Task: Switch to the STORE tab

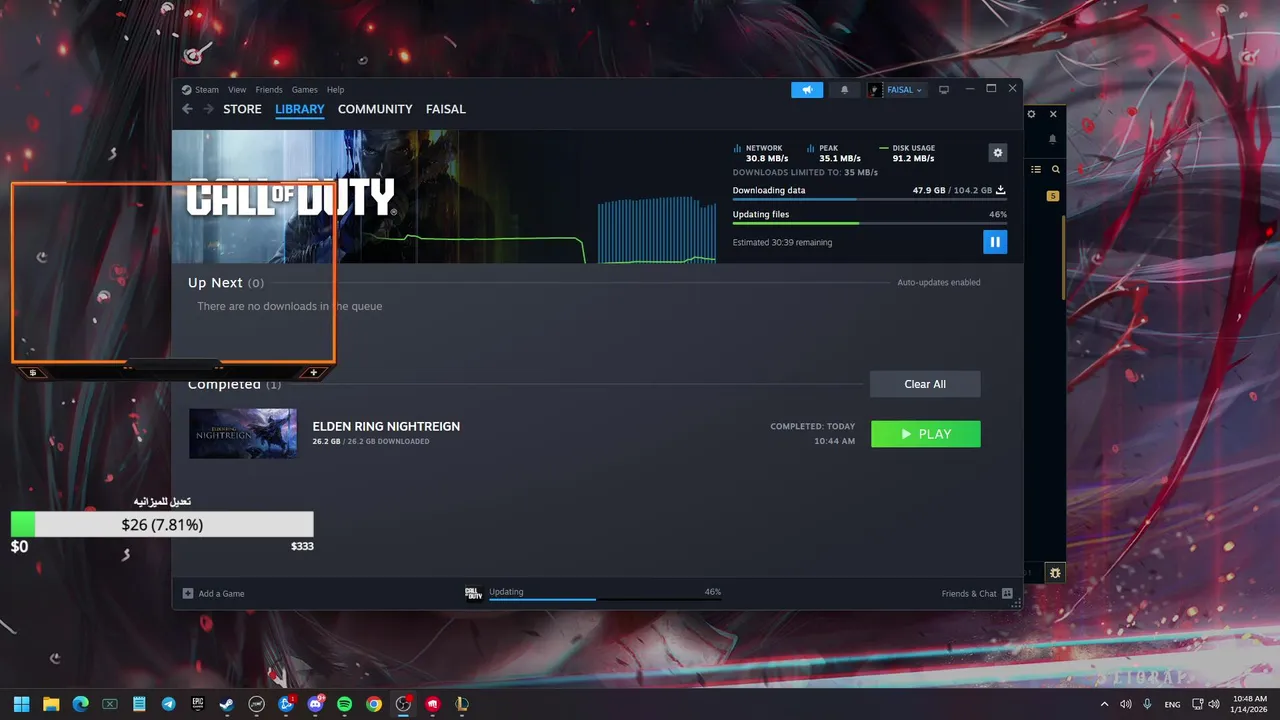Action: pyautogui.click(x=242, y=109)
